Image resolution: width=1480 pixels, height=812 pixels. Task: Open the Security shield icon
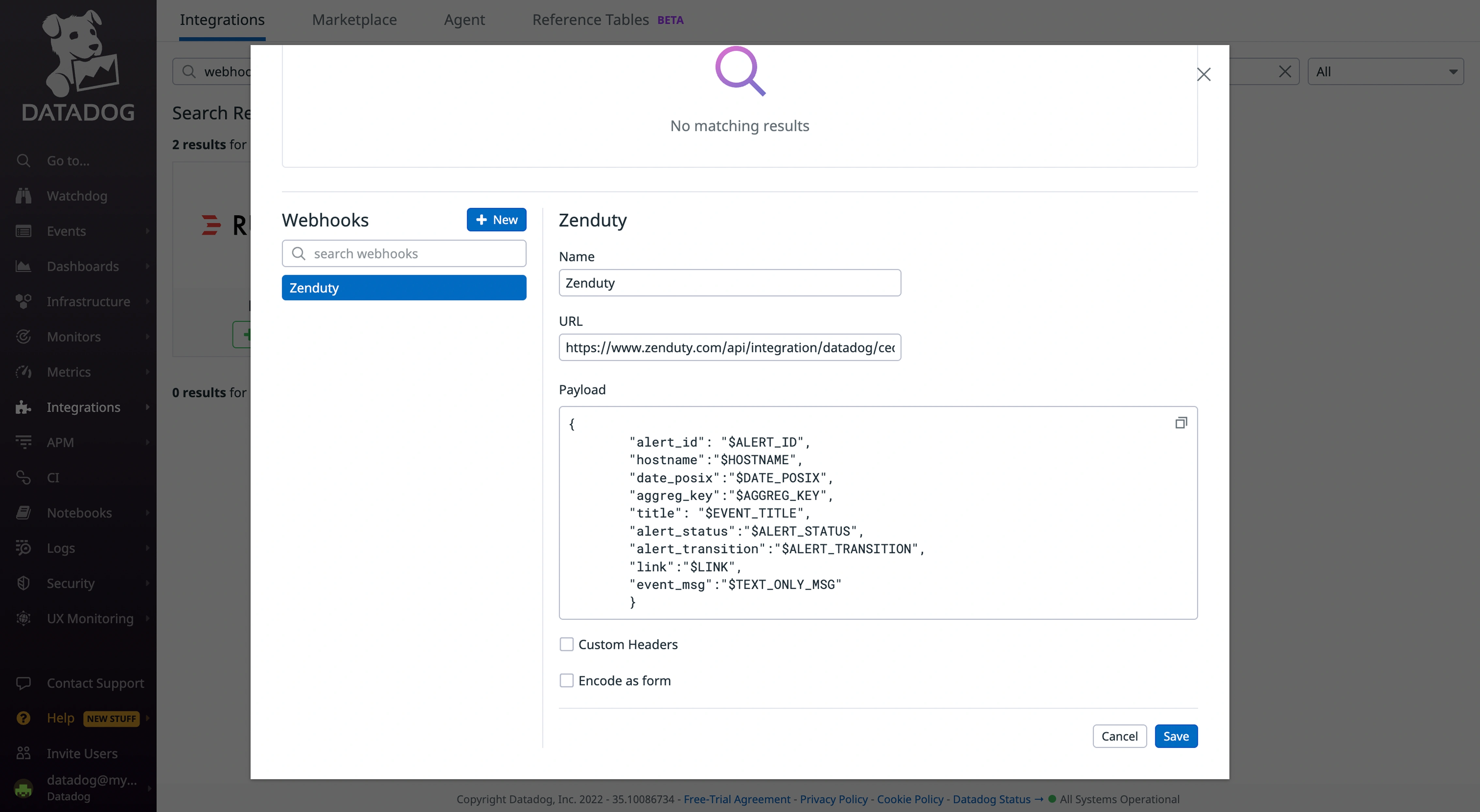pos(23,583)
